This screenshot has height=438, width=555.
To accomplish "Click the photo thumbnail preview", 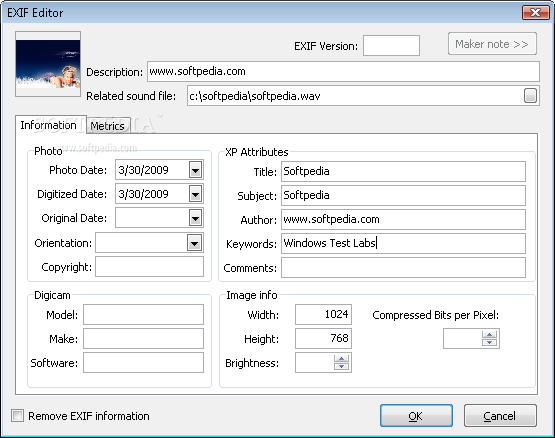I will [x=48, y=64].
